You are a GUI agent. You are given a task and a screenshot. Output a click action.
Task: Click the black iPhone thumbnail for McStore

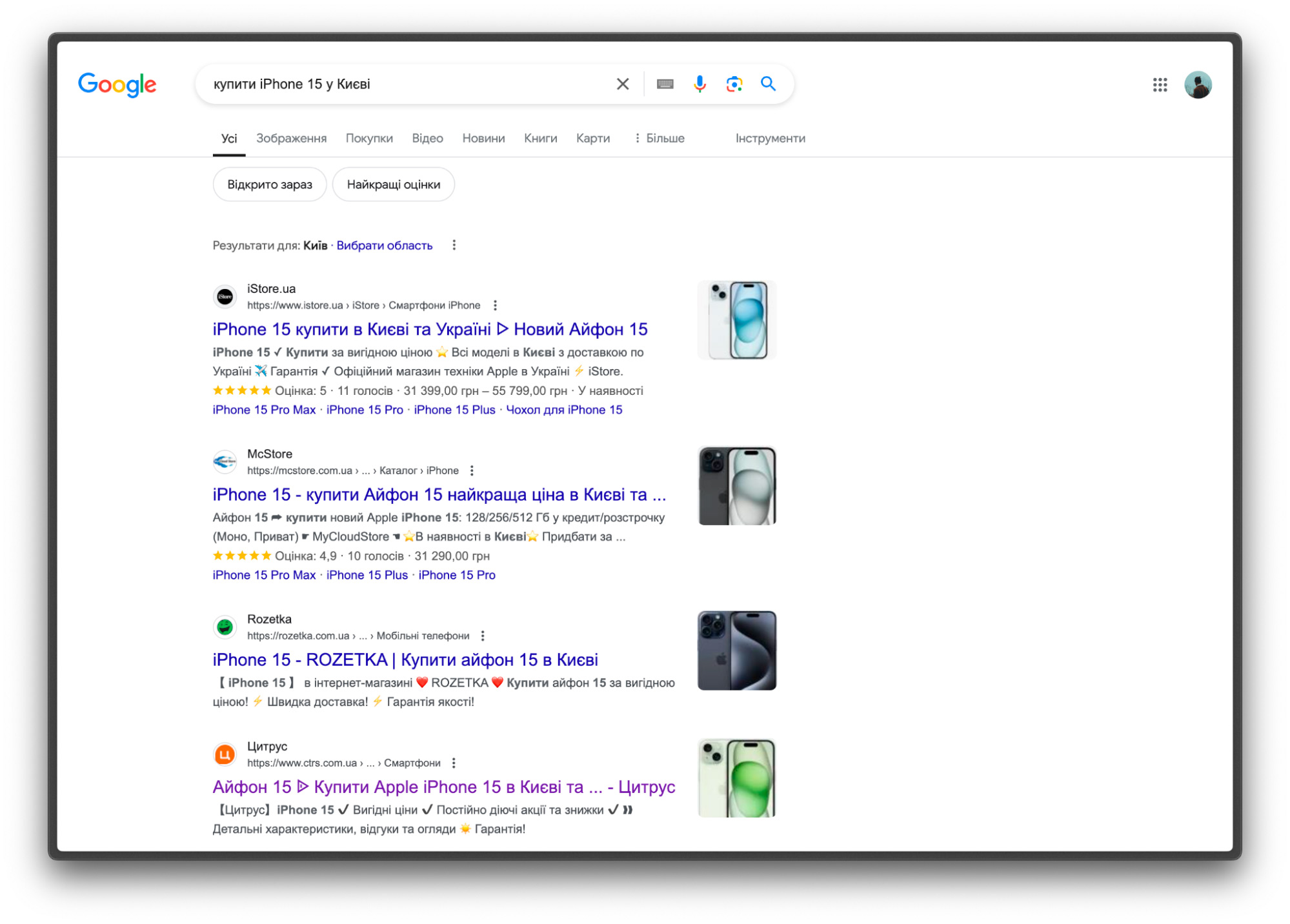(x=736, y=485)
